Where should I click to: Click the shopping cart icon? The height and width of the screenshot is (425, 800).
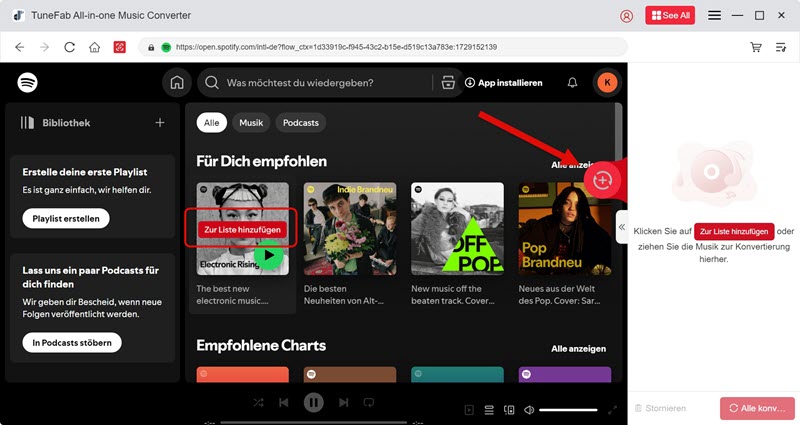[755, 47]
